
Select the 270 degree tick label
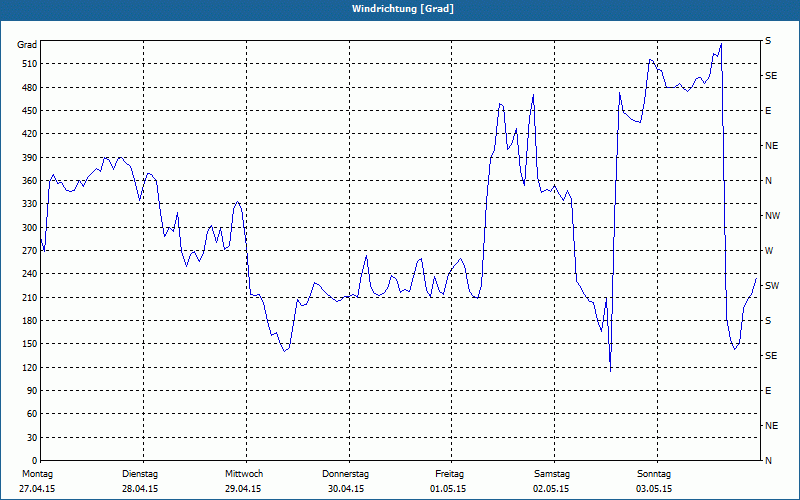[x=30, y=251]
